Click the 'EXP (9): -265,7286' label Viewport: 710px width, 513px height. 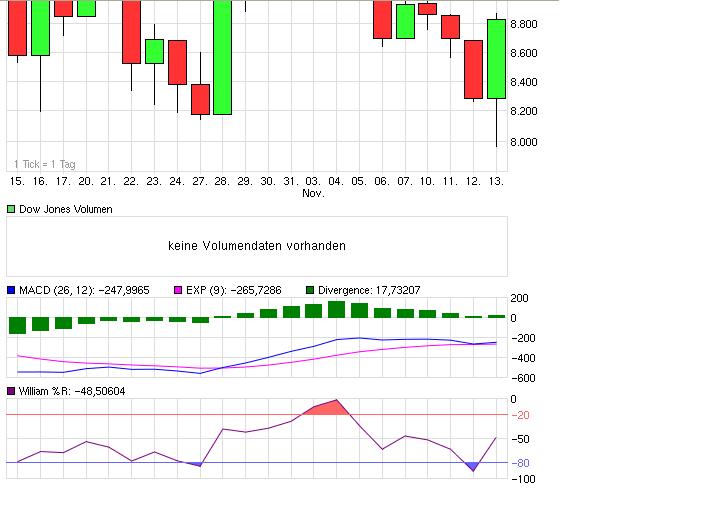tap(234, 290)
